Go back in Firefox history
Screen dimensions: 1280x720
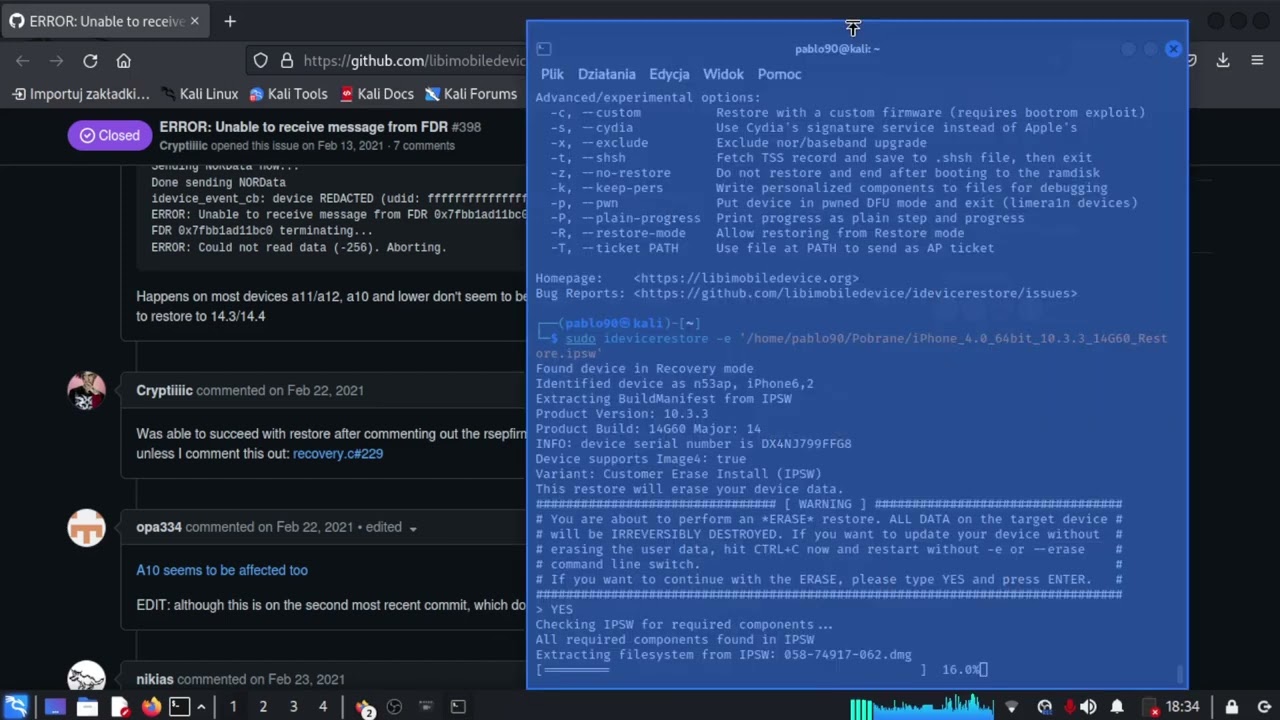(23, 61)
